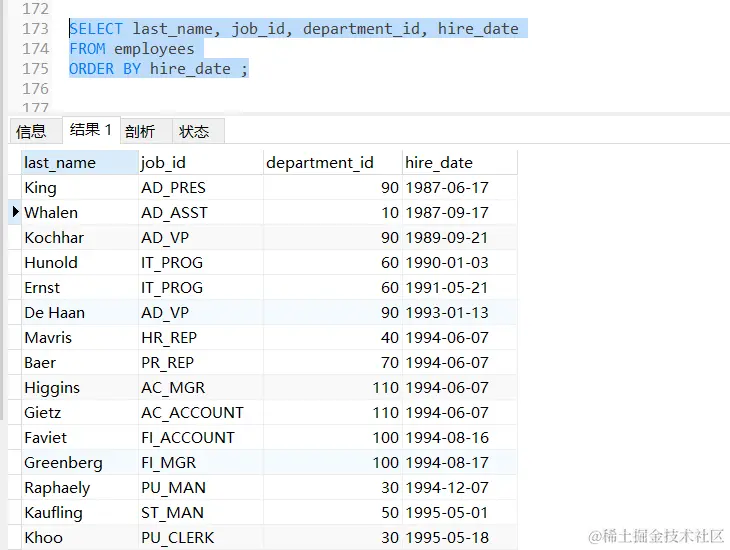Image resolution: width=730 pixels, height=550 pixels.
Task: Select hire_date 1995-05-18 cell
Action: (x=460, y=537)
